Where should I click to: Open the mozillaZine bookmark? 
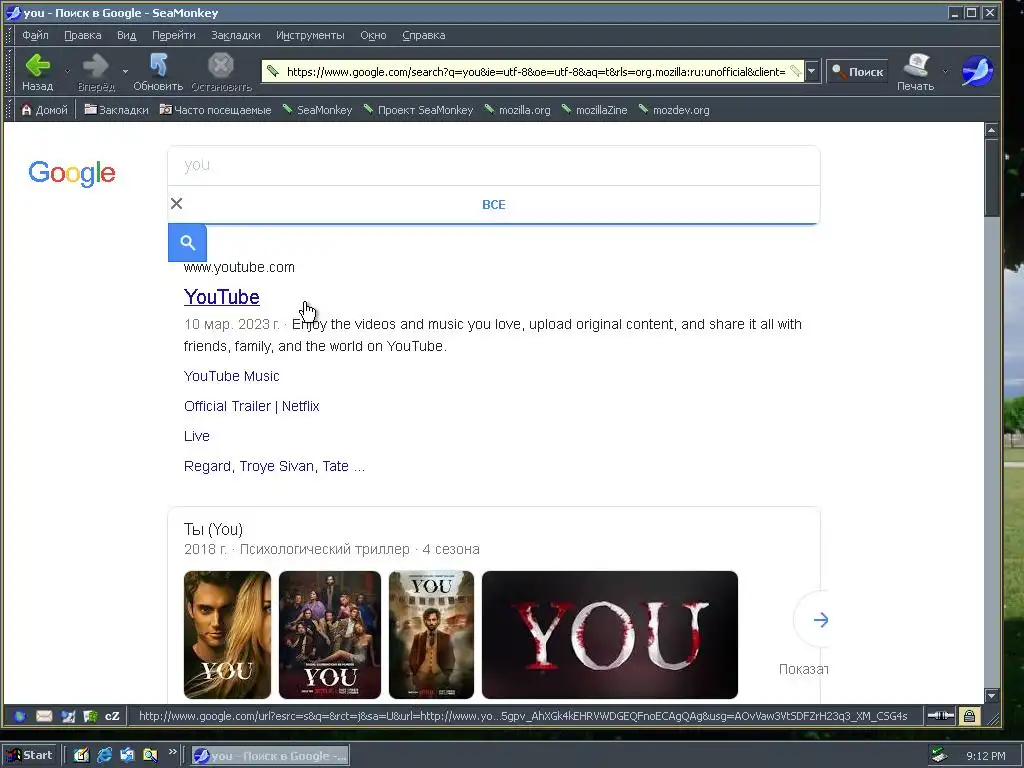[594, 110]
